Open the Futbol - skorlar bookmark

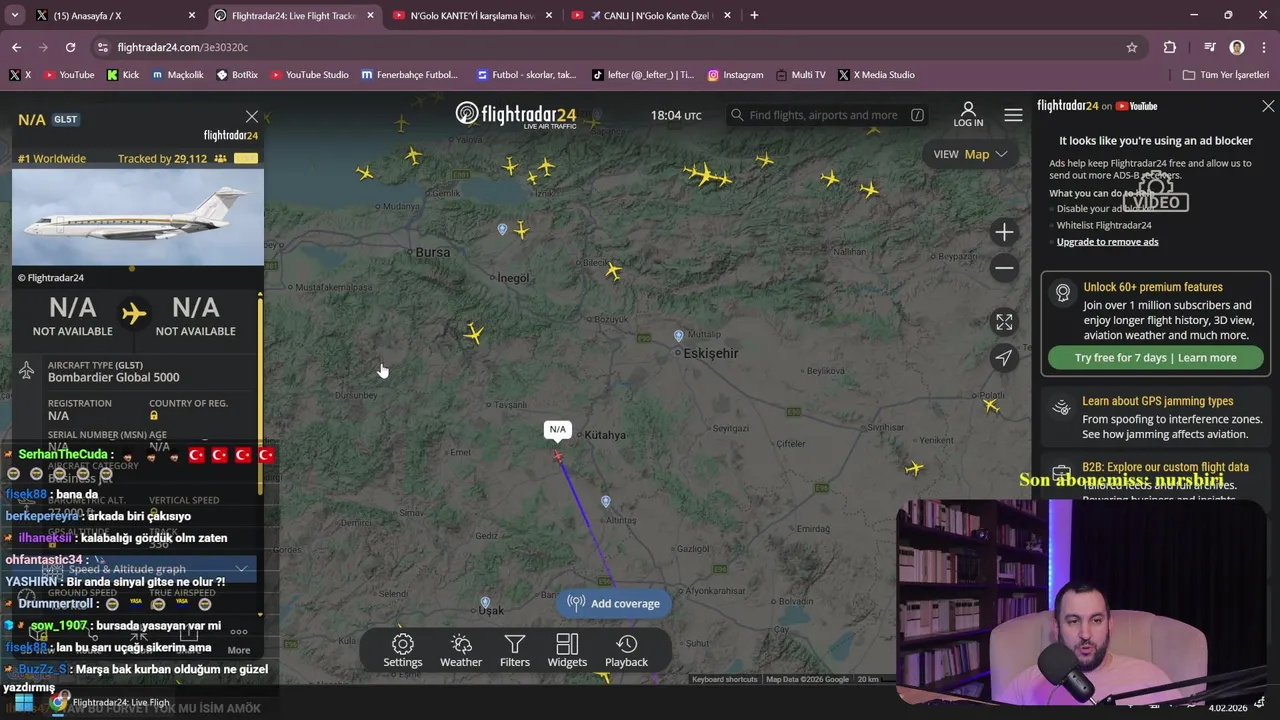click(x=527, y=75)
